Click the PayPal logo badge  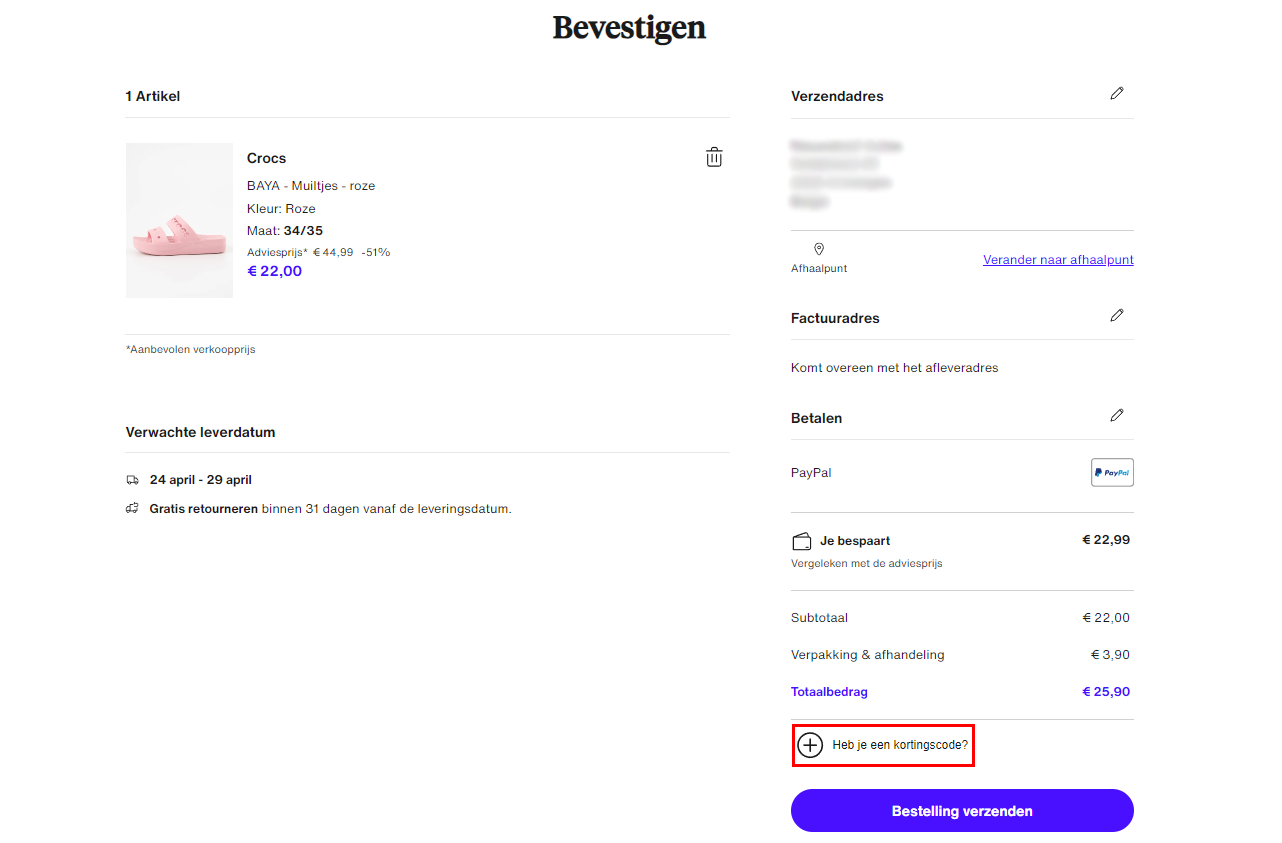click(x=1112, y=472)
